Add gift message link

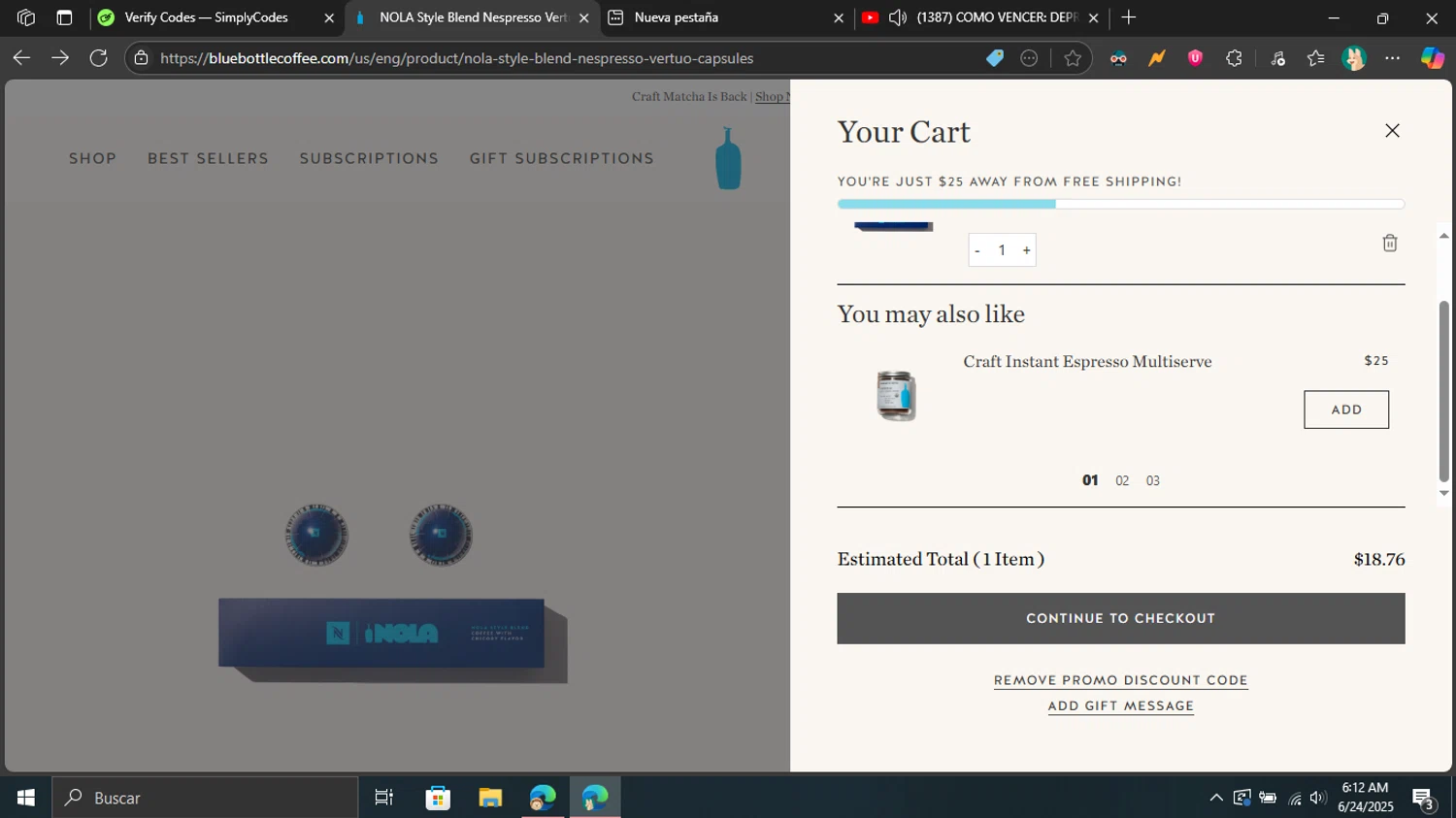pos(1121,706)
